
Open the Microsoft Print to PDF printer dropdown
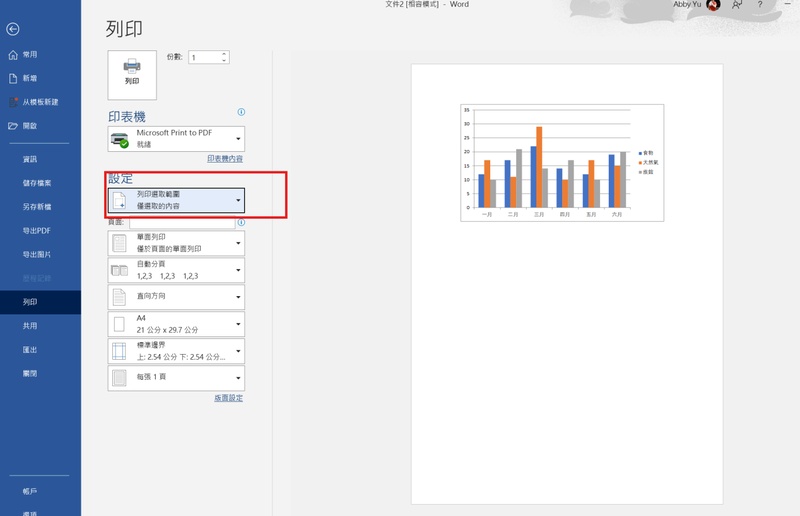(176, 139)
